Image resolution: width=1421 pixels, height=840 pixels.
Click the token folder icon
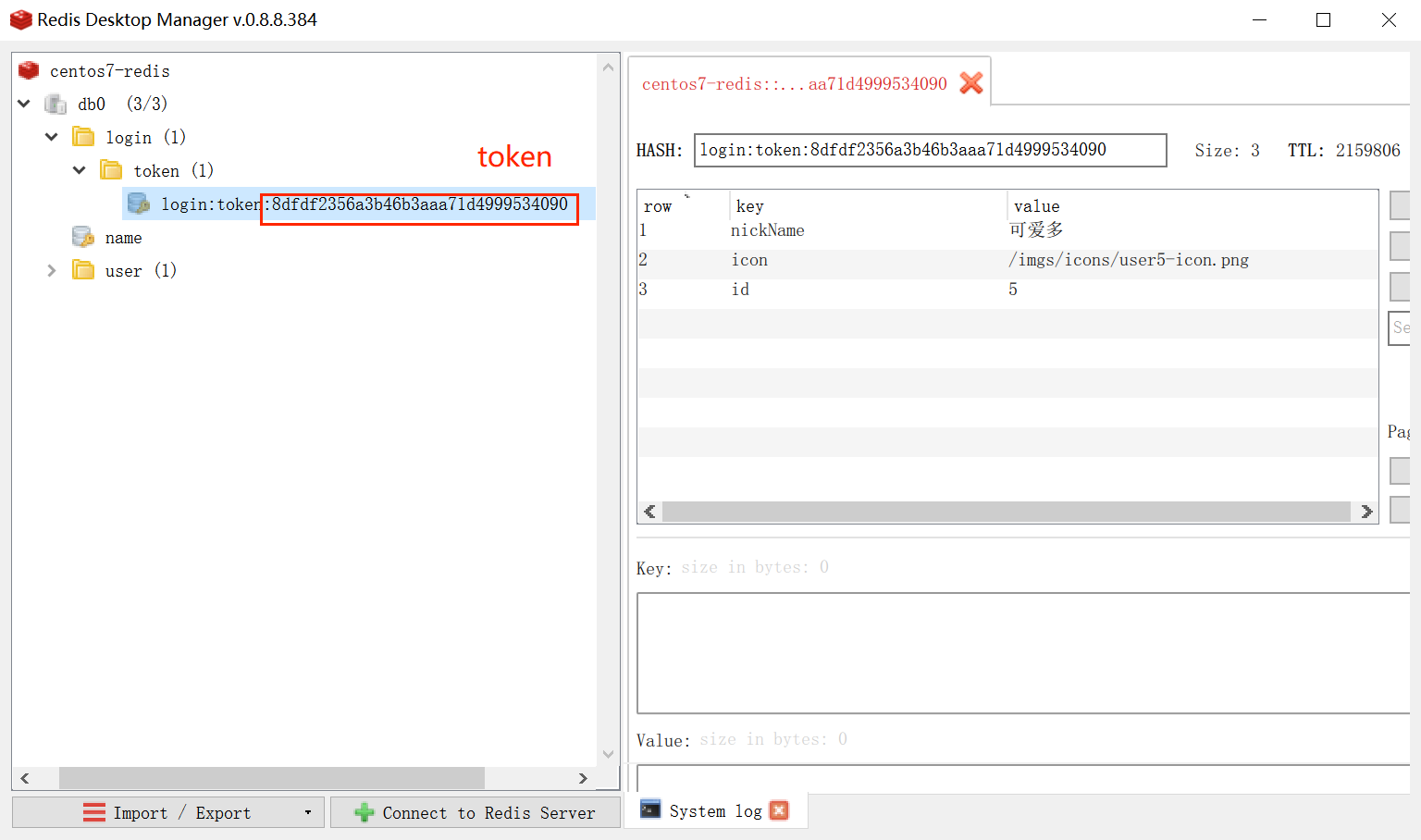tap(112, 170)
